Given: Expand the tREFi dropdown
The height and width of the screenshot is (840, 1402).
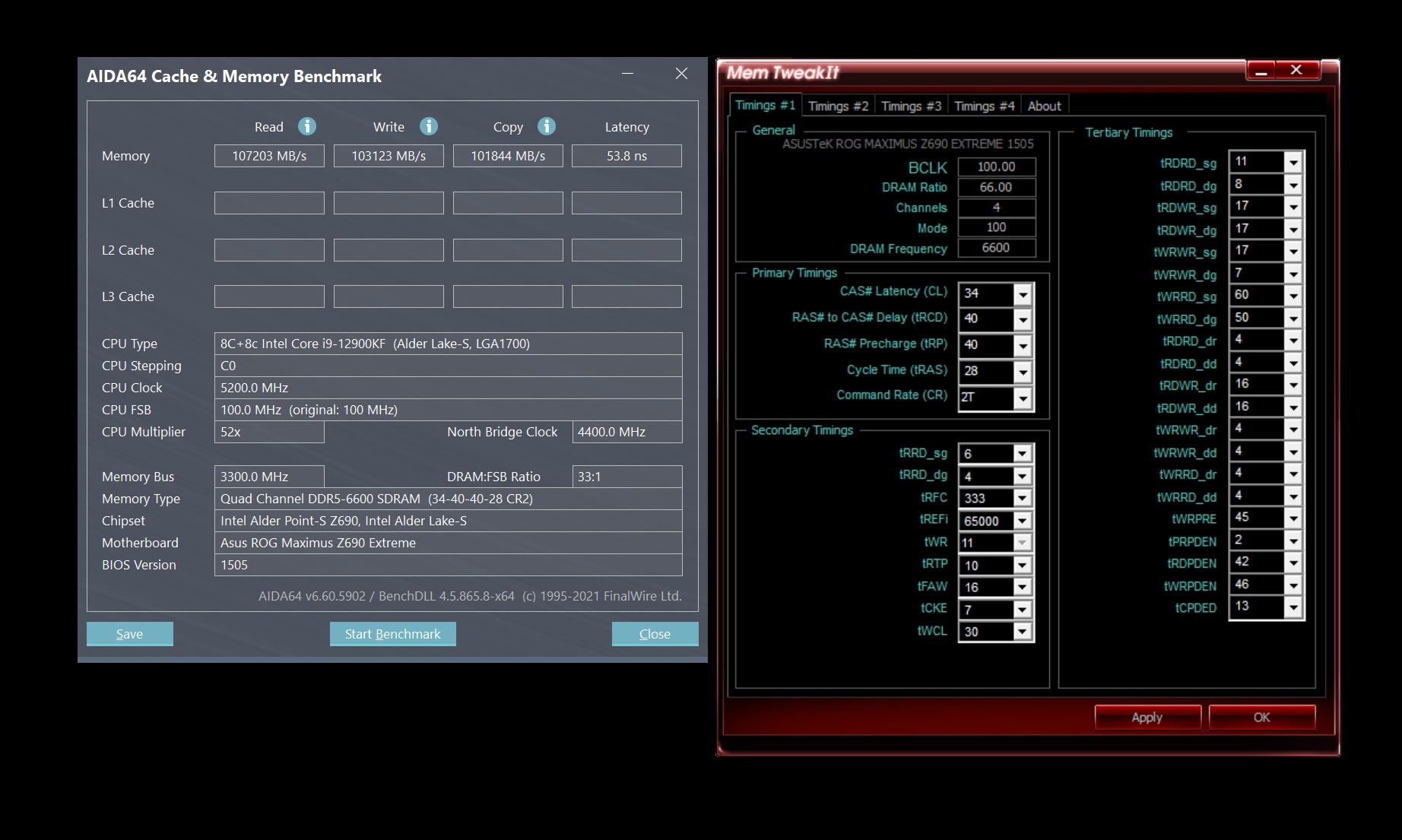Looking at the screenshot, I should (x=1023, y=521).
